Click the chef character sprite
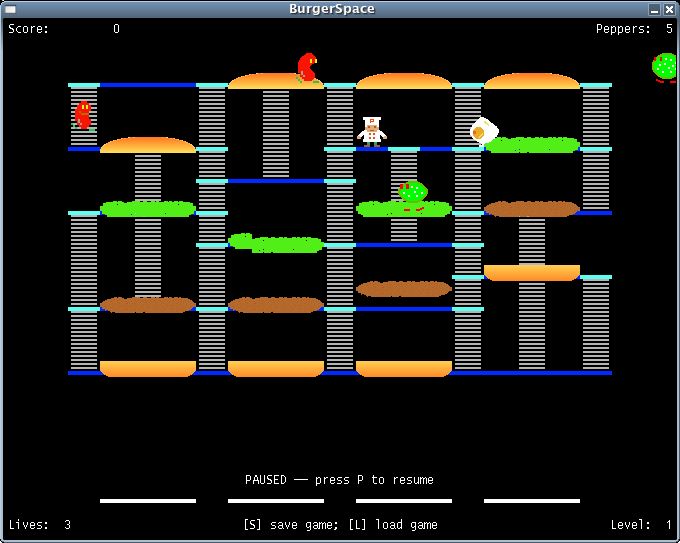This screenshot has height=543, width=680. 372,132
